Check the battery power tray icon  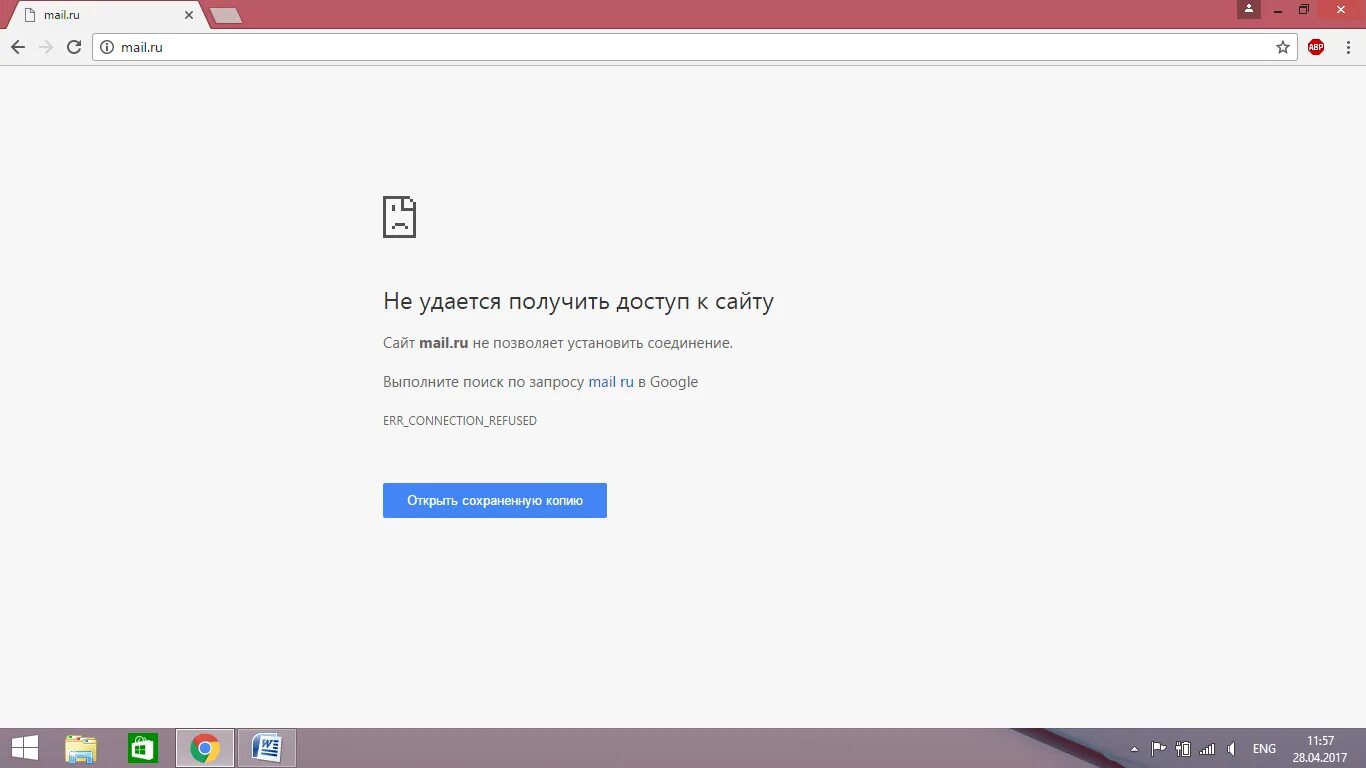pyautogui.click(x=1183, y=748)
